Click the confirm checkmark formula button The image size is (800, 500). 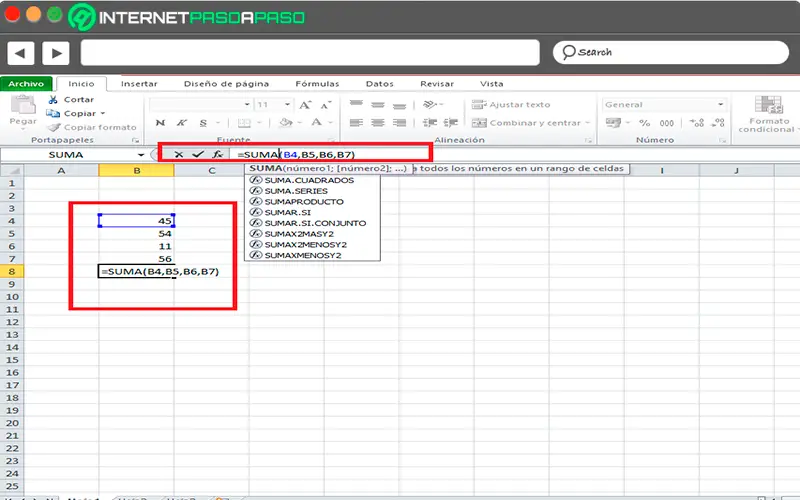tap(198, 154)
